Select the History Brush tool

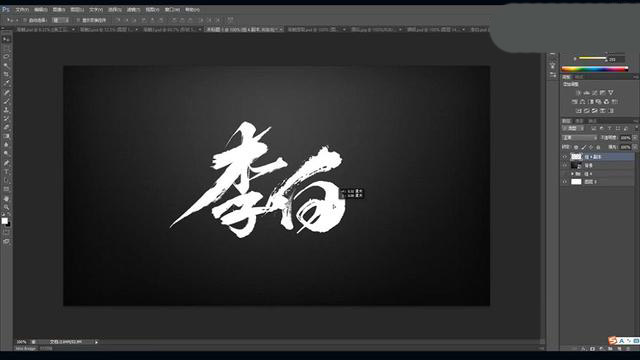coord(6,119)
